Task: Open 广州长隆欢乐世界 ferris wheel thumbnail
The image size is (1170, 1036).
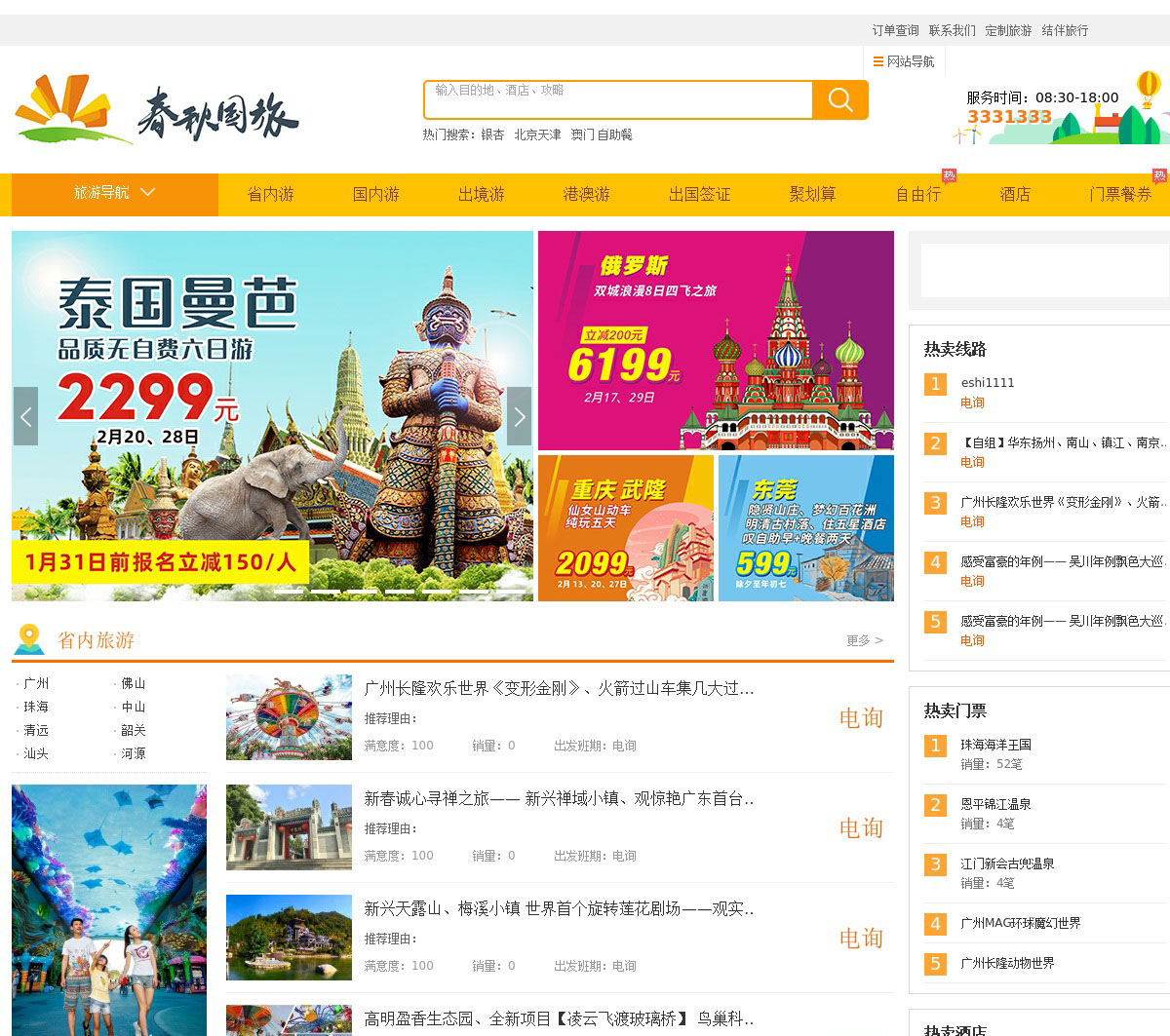Action: point(289,717)
